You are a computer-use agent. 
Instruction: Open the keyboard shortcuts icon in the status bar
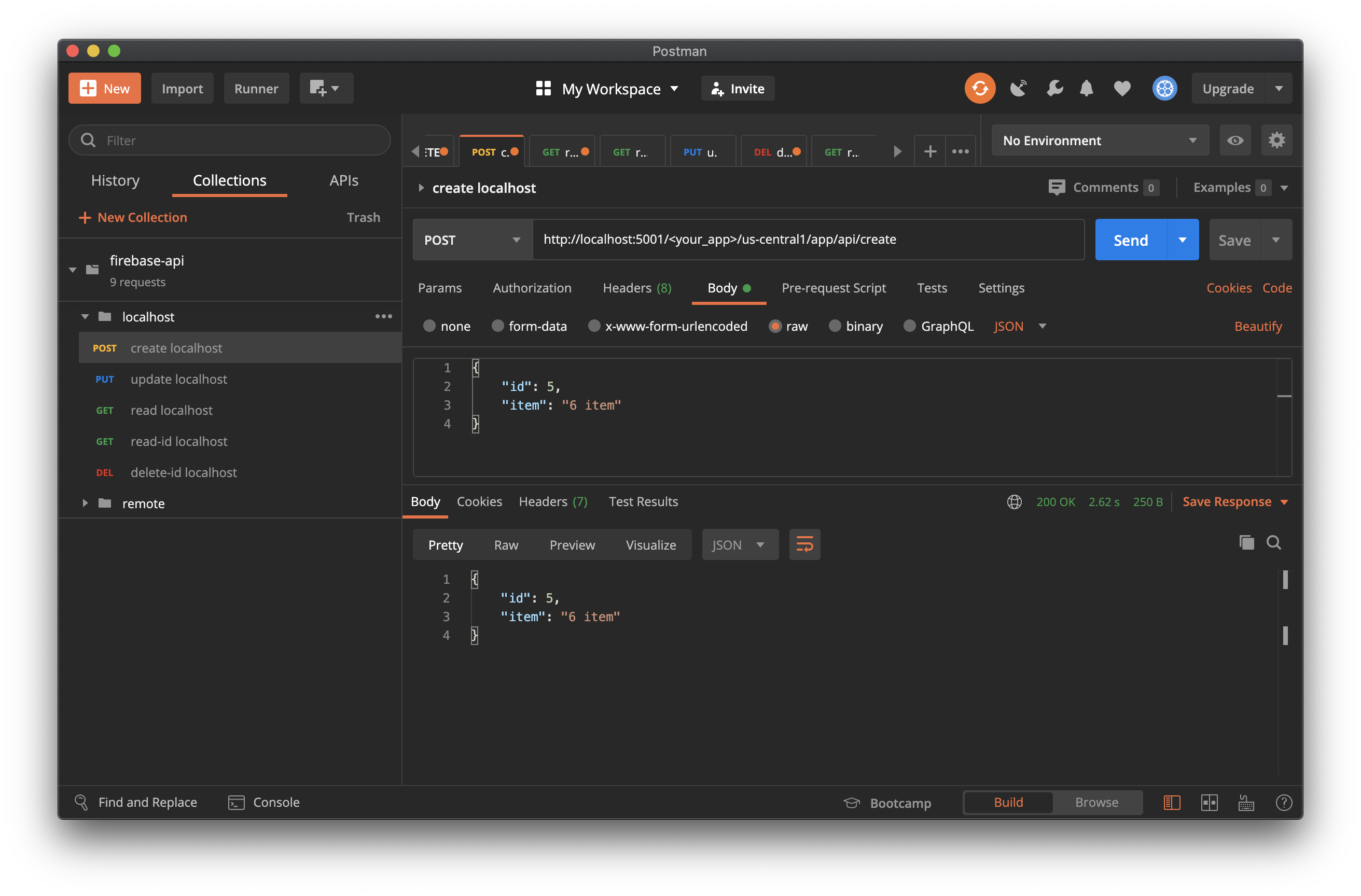1246,802
